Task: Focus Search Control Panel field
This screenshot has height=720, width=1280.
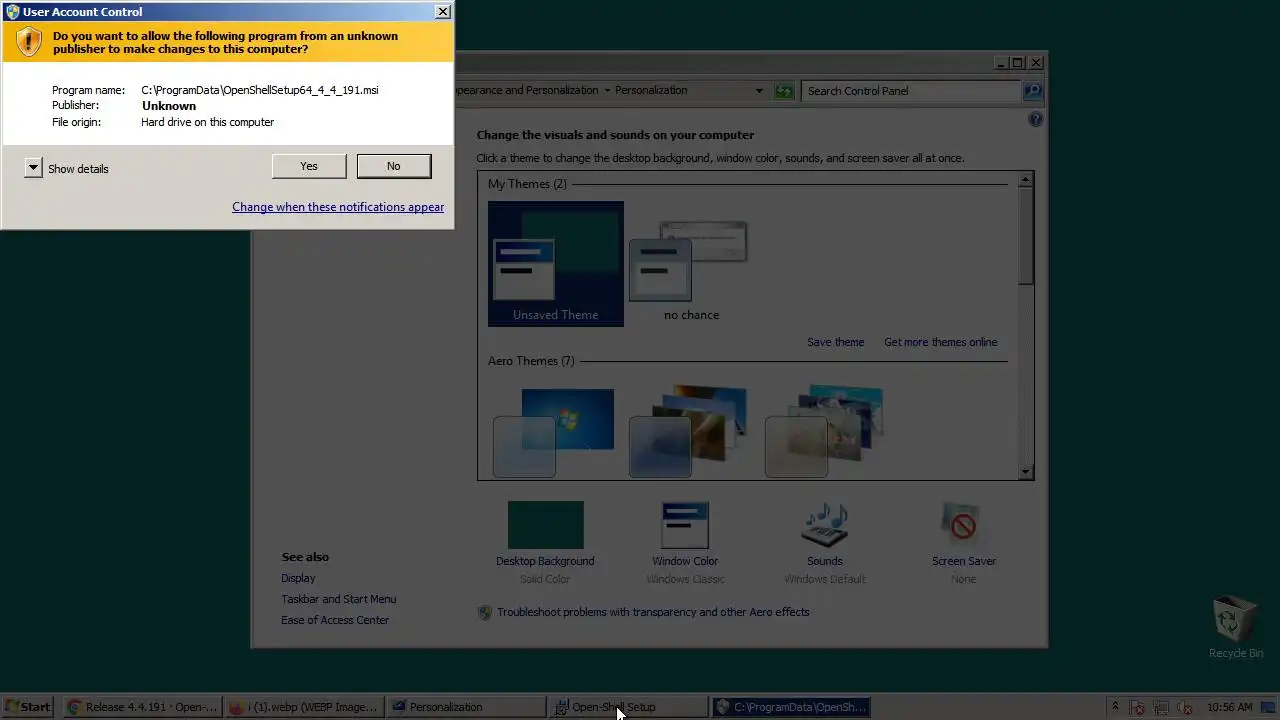Action: pyautogui.click(x=910, y=91)
